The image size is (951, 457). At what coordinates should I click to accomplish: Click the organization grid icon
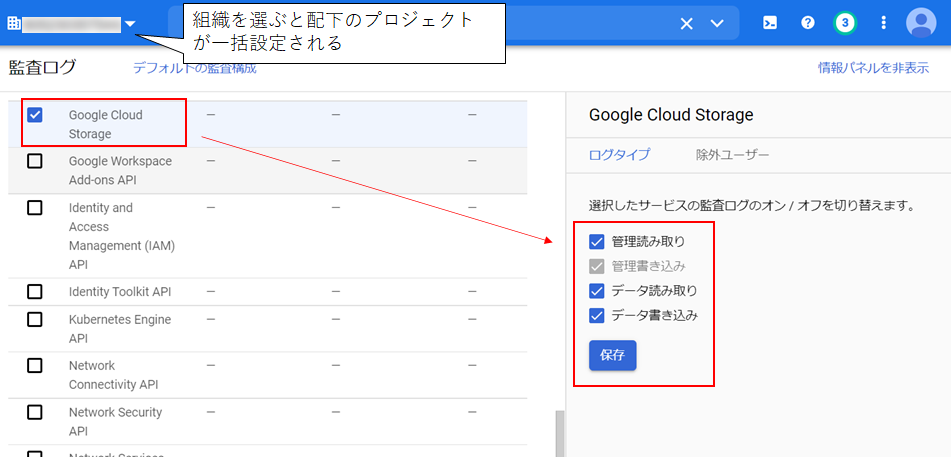(13, 23)
